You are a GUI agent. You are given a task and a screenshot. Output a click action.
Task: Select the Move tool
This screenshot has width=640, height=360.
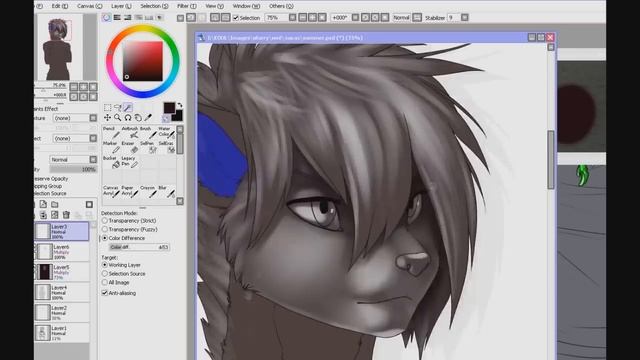pos(107,118)
